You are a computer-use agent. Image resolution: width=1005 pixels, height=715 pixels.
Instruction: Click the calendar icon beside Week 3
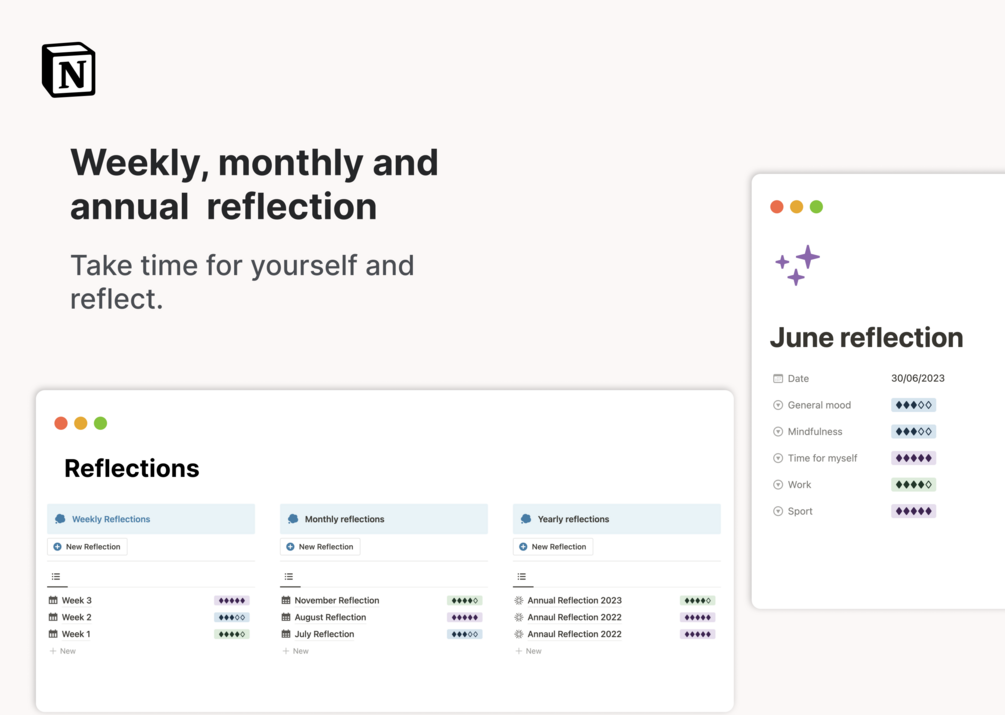point(53,601)
